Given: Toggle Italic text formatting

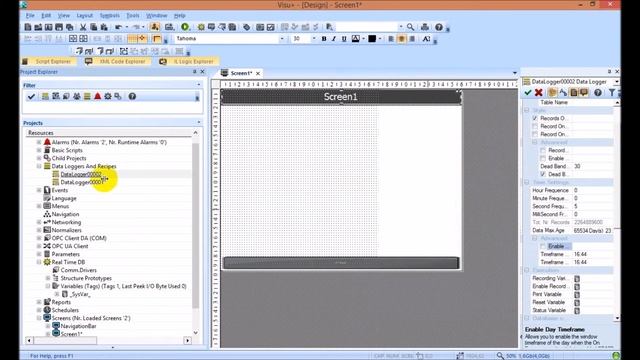Looking at the screenshot, I should click(334, 39).
